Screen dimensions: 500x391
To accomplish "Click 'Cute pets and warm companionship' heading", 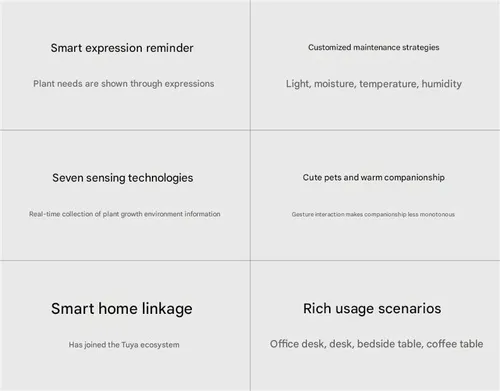I will click(374, 178).
